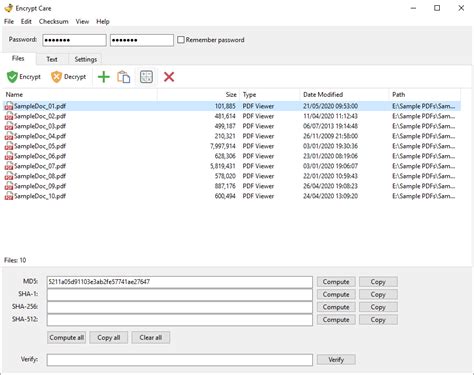The width and height of the screenshot is (474, 375).
Task: Click the Decrypt shield button
Action: tap(69, 77)
